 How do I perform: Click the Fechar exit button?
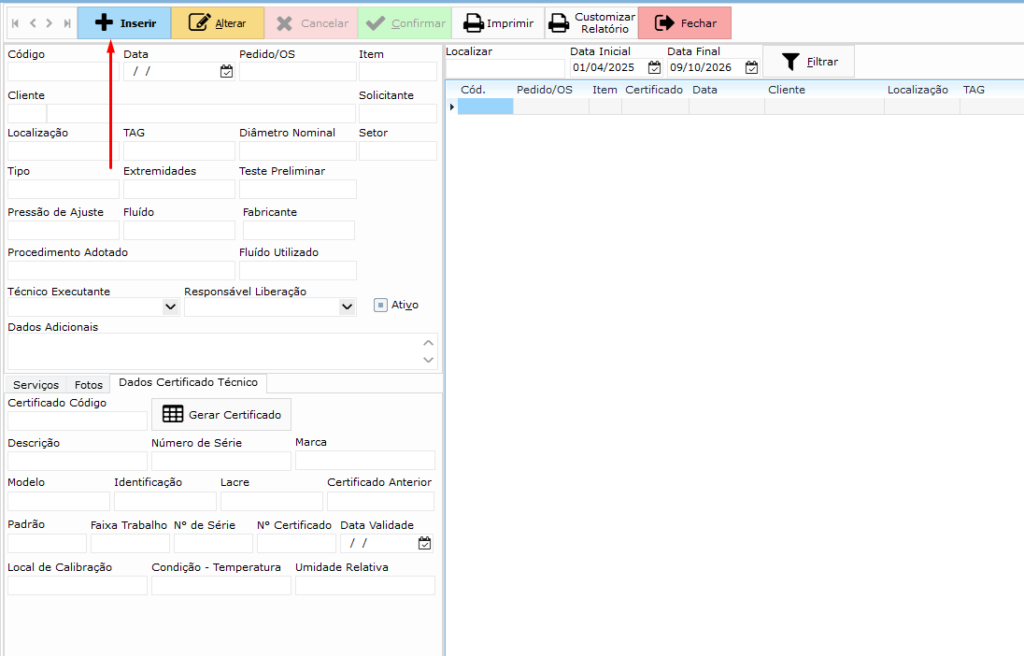click(684, 23)
